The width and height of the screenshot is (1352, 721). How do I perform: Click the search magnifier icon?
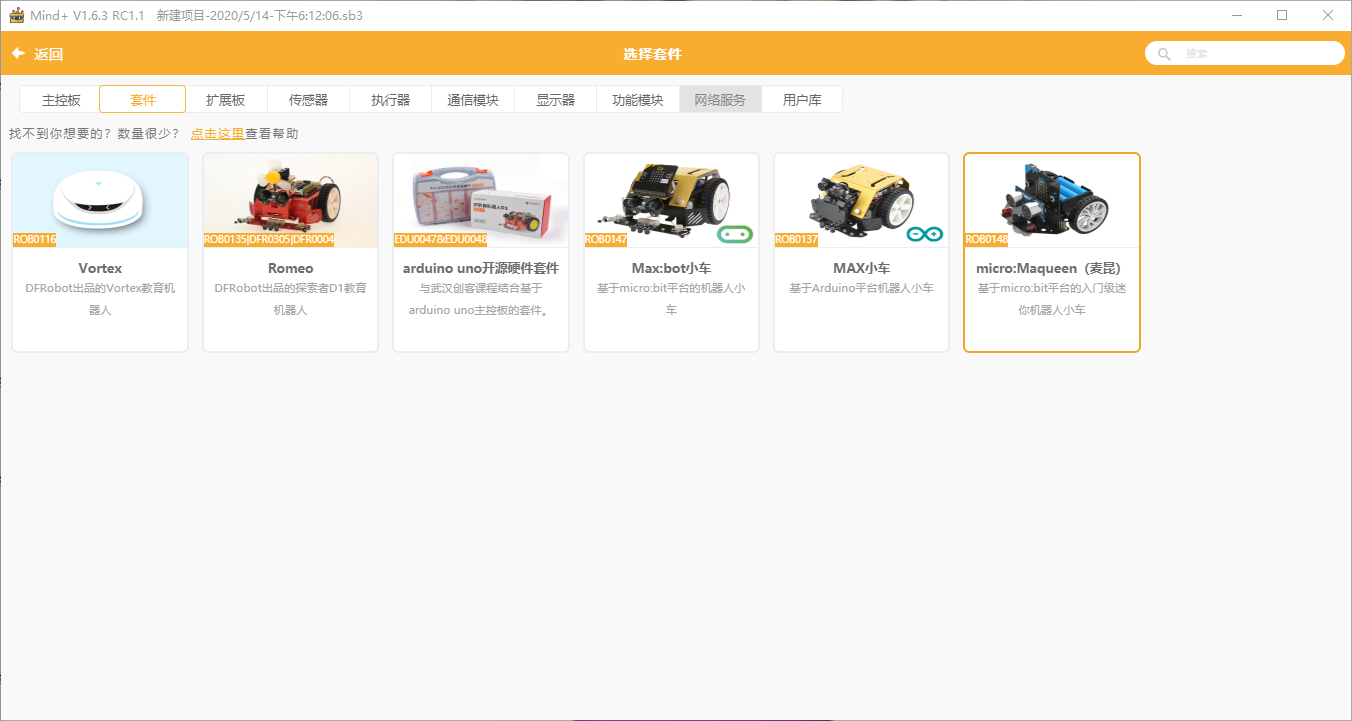(1164, 54)
